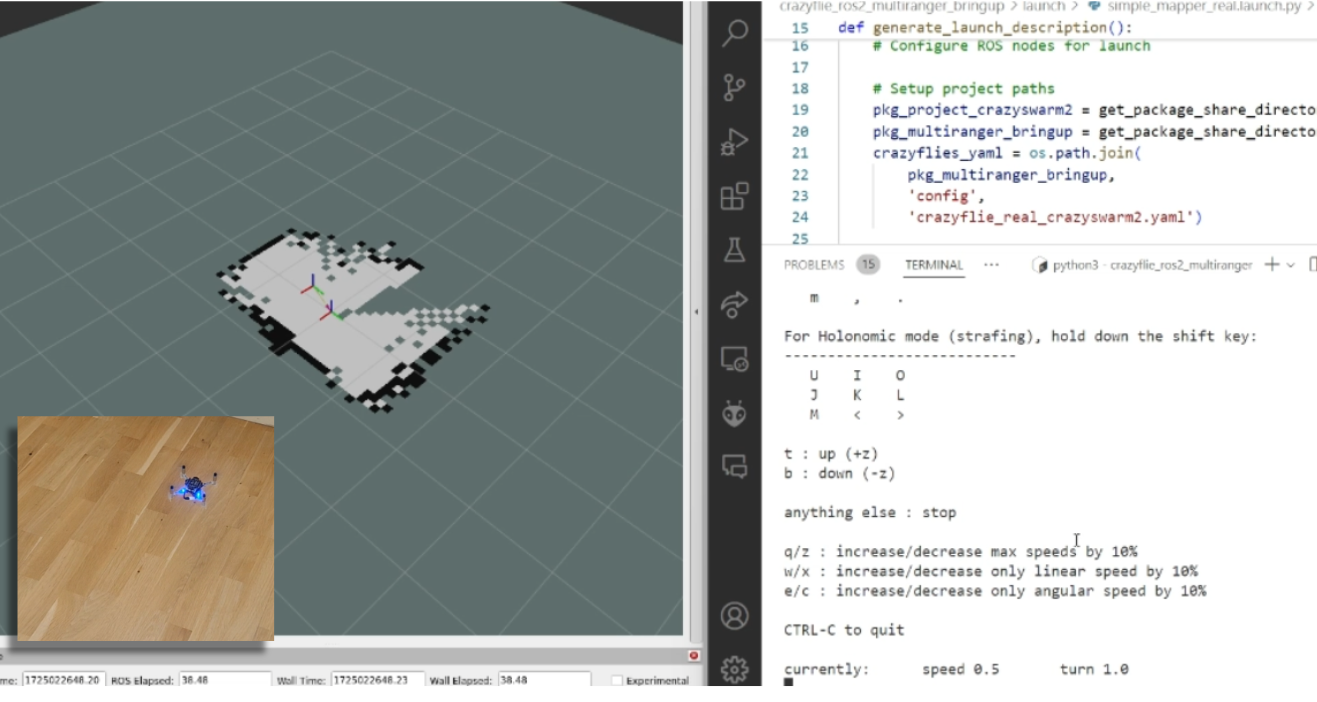The height and width of the screenshot is (702, 1317).
Task: Click the 'currently: speed 0.5' terminal line
Action: click(x=956, y=669)
